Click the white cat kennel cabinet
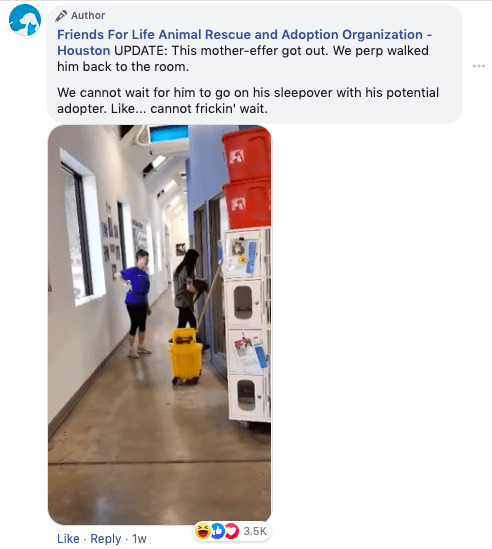 [248, 326]
